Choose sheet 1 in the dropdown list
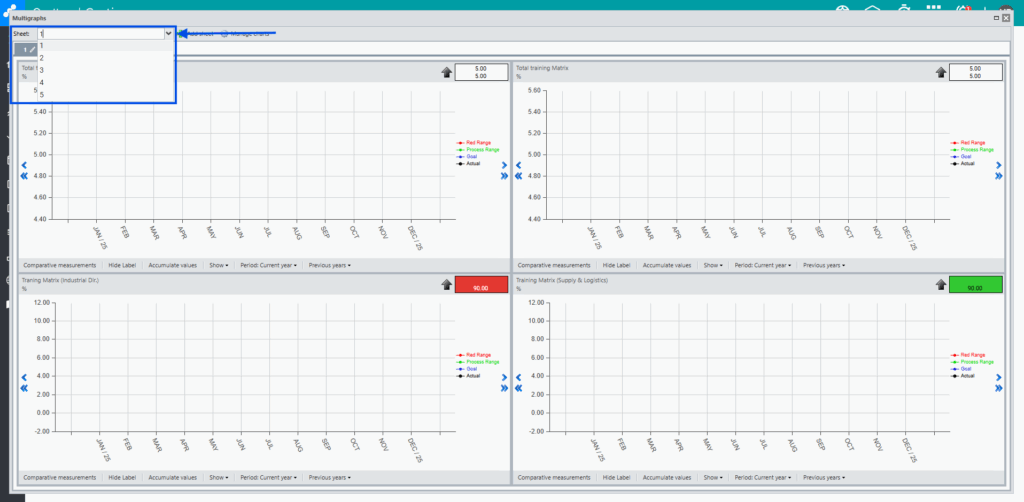The height and width of the screenshot is (502, 1024). [x=105, y=46]
